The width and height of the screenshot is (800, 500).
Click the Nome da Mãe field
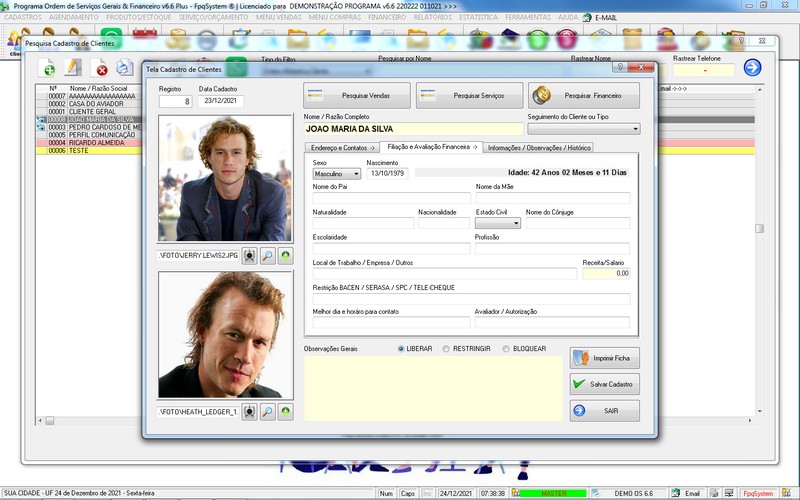click(553, 198)
